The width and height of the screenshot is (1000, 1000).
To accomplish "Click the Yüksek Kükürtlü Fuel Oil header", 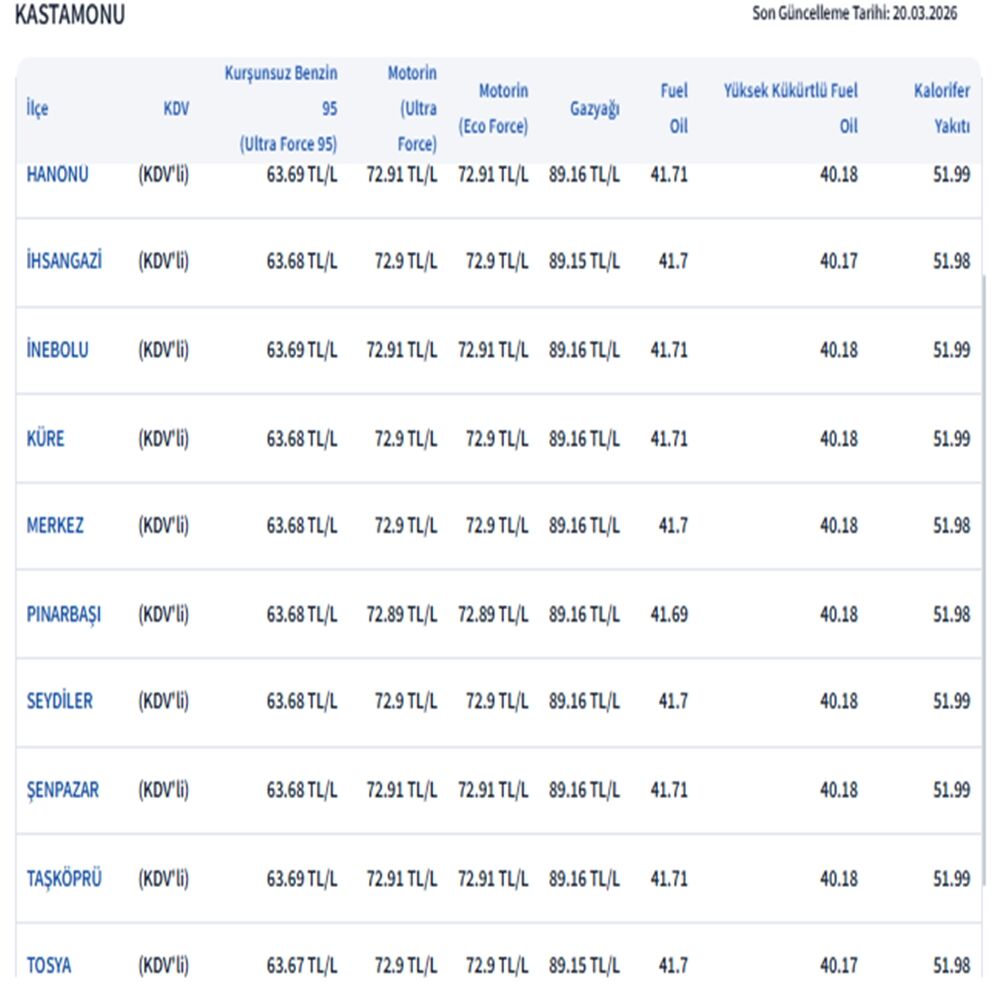I will pyautogui.click(x=790, y=109).
